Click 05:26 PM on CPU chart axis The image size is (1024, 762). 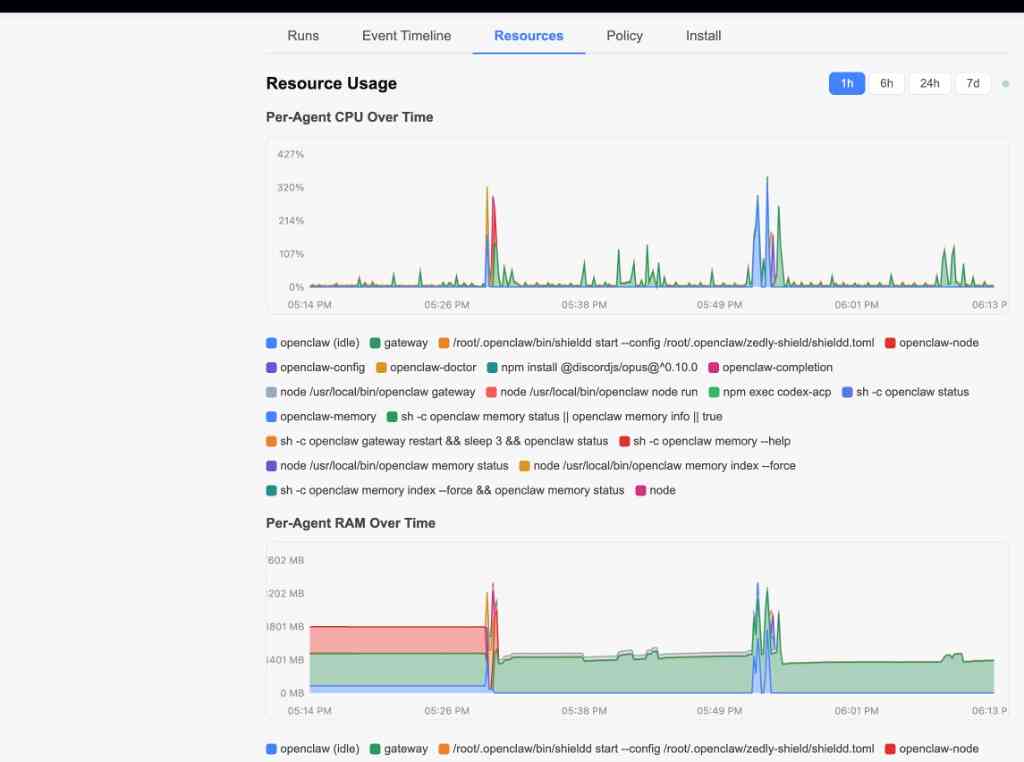tap(447, 305)
